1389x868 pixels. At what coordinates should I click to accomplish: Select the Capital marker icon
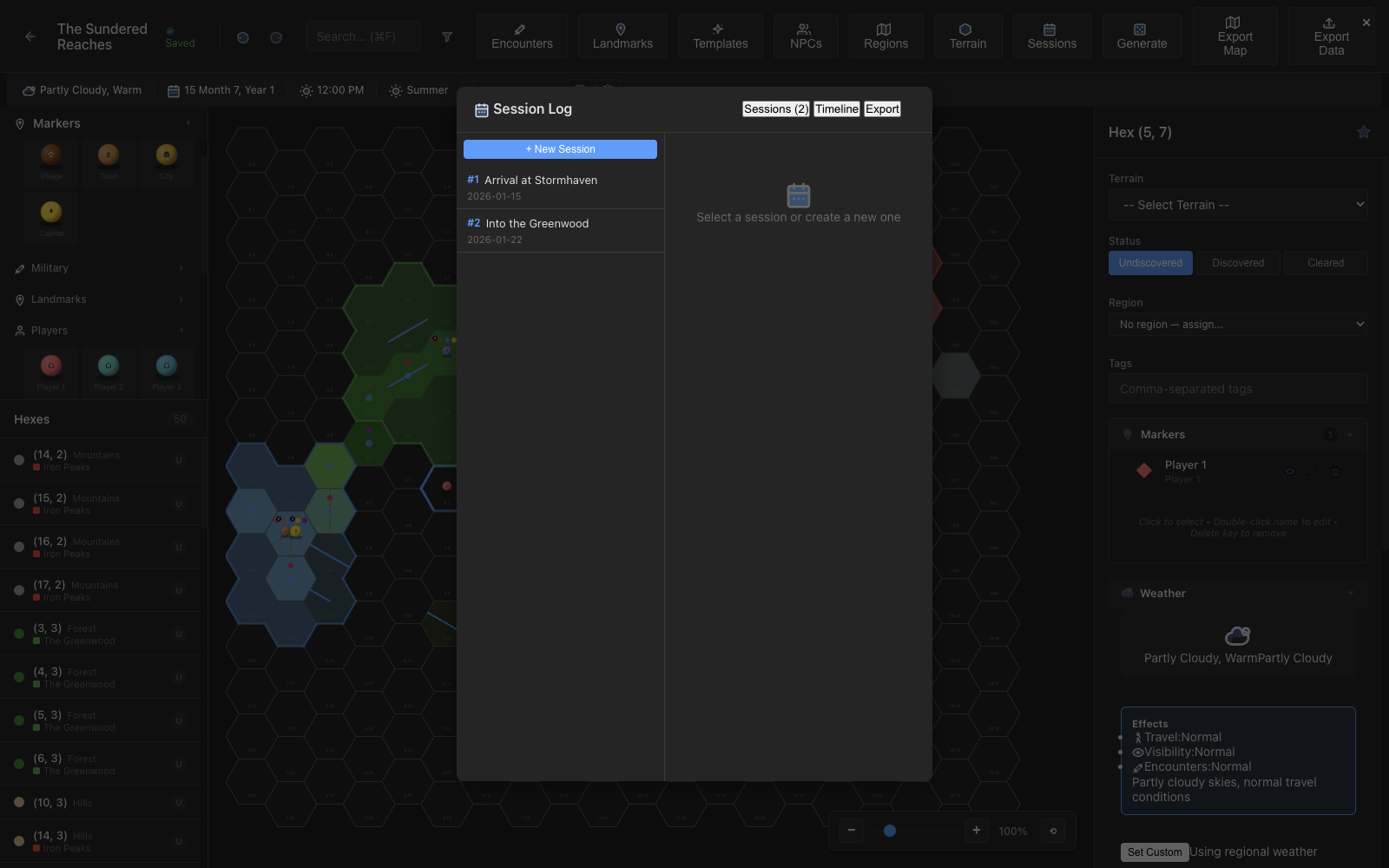tap(51, 219)
